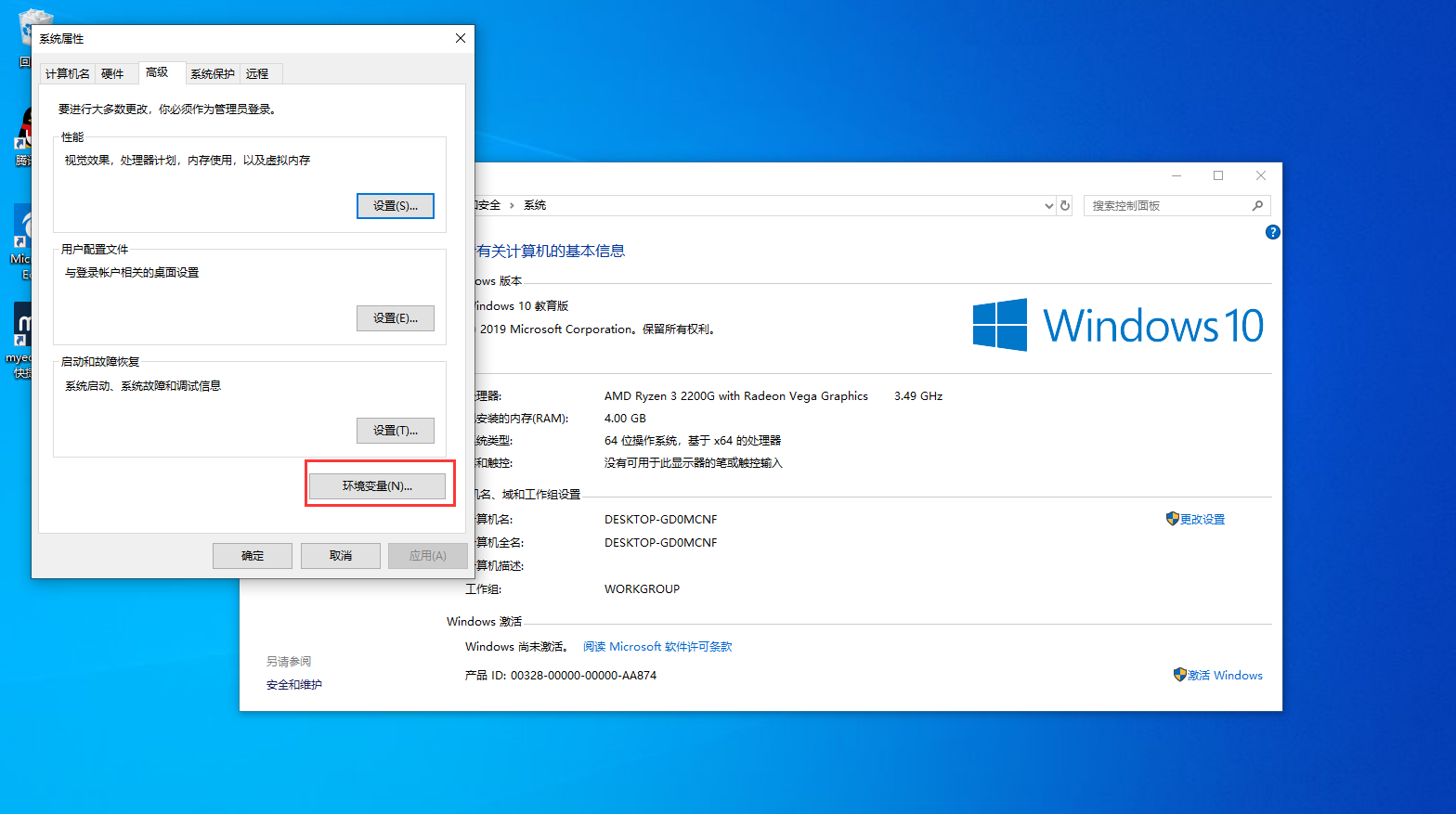The width and height of the screenshot is (1456, 814).
Task: Open 阅读 Microsoft 软件许可条款 link
Action: [x=657, y=647]
